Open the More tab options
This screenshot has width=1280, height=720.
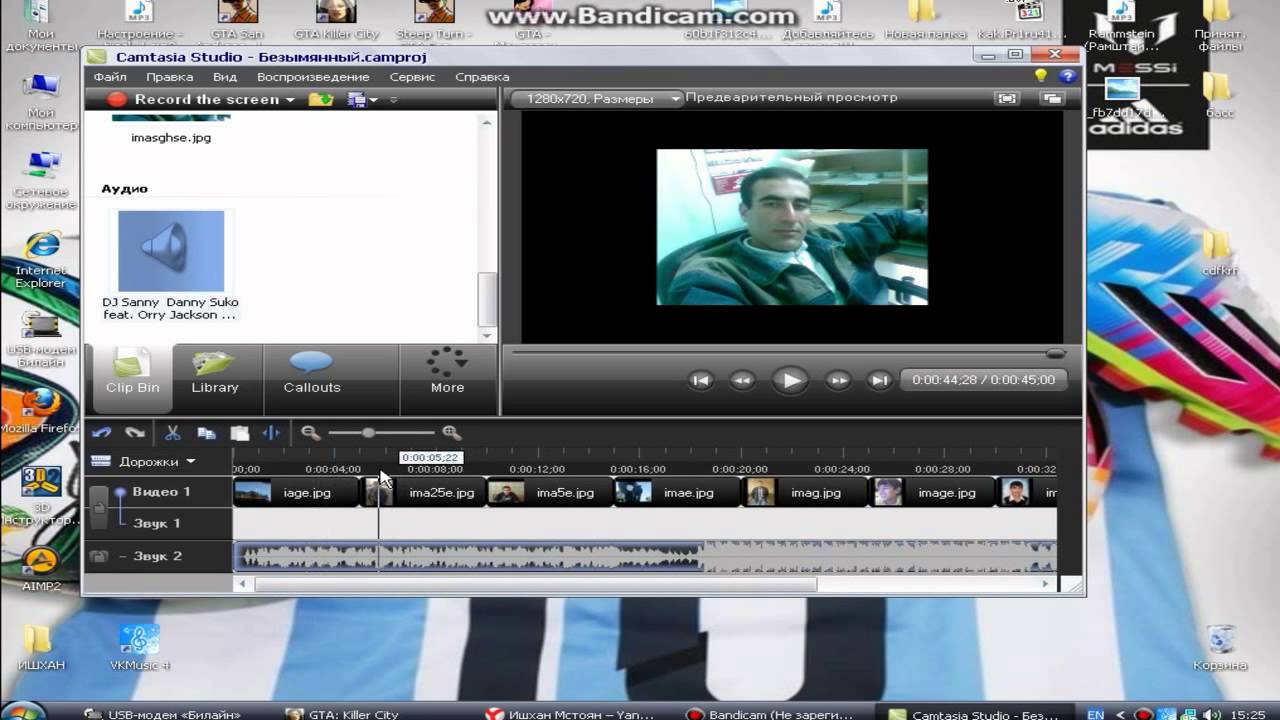click(447, 379)
